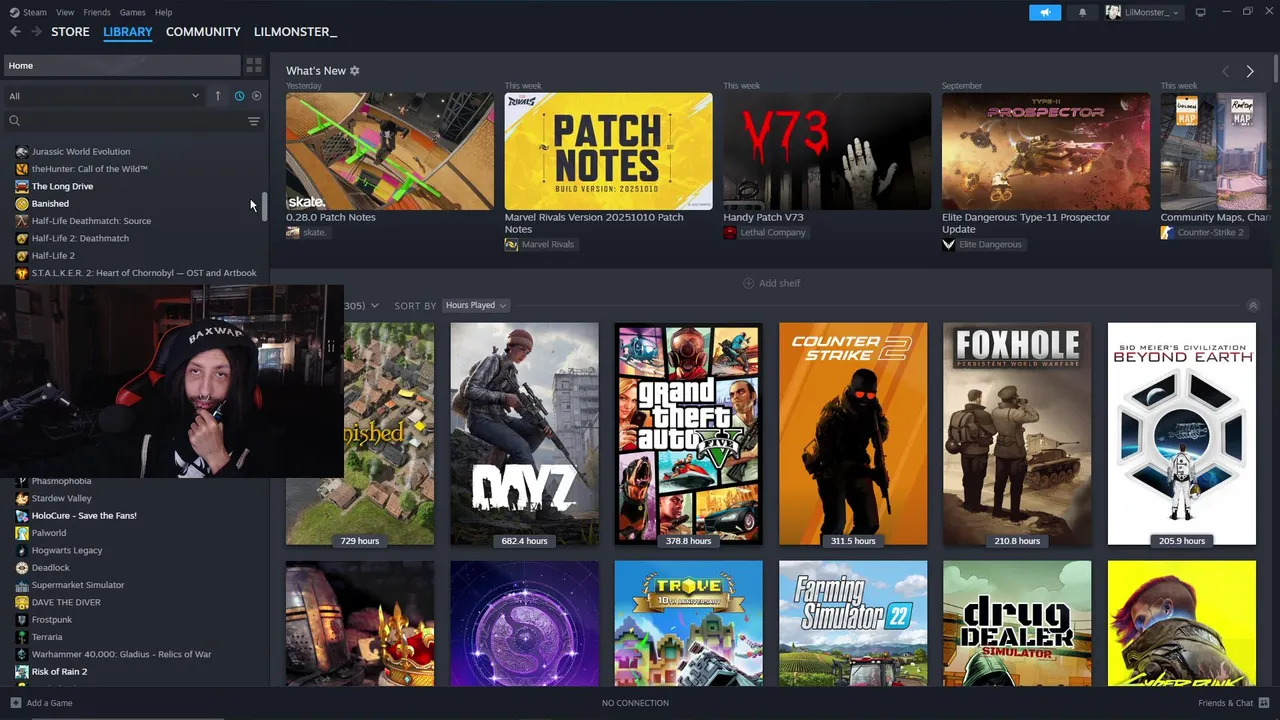Select Half-Life 2: Deathmatch
This screenshot has height=720, width=1280.
[80, 238]
